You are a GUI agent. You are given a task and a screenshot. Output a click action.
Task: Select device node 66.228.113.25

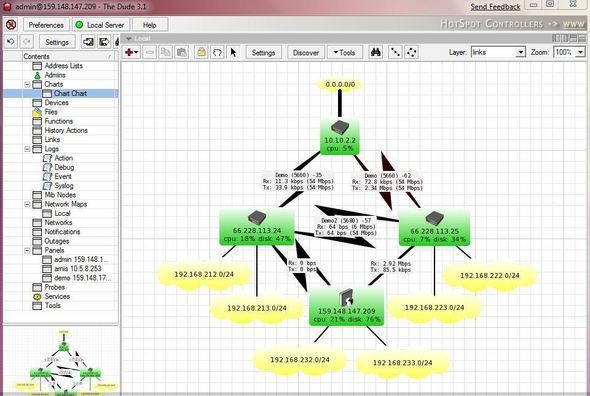[434, 228]
